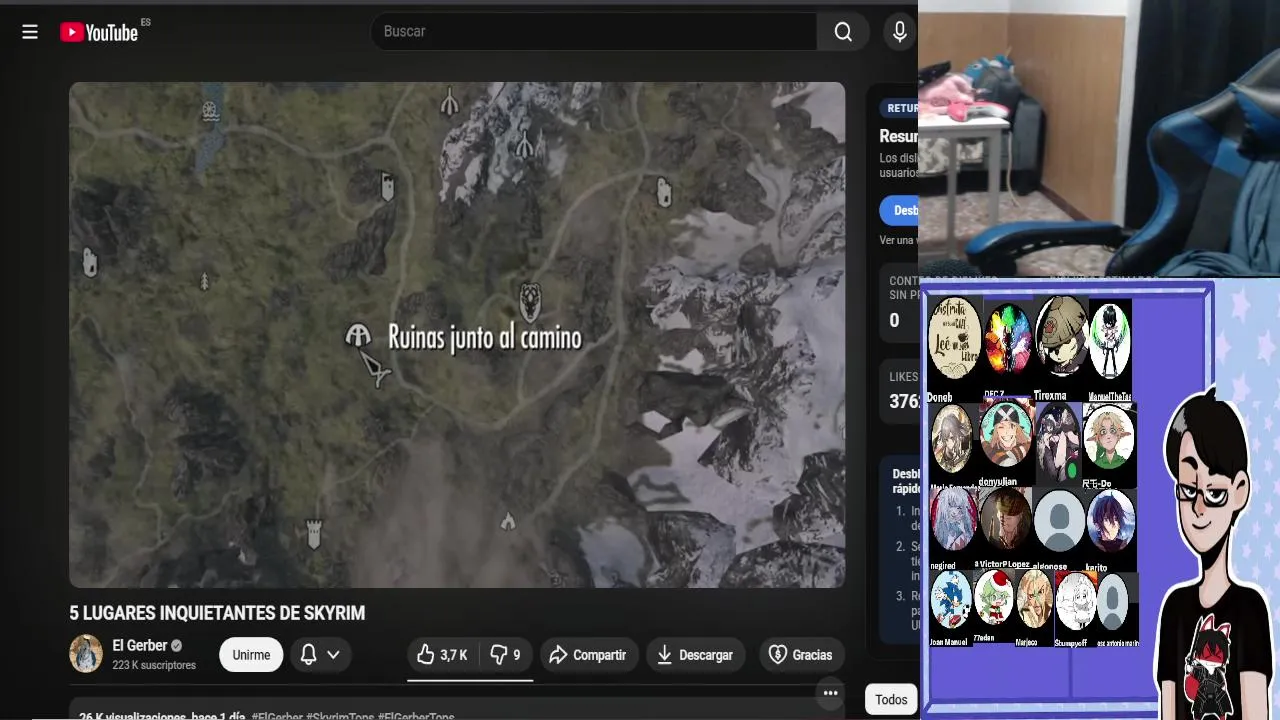Click the #ElGerber hashtag link
The width and height of the screenshot is (1280, 720).
pos(277,716)
